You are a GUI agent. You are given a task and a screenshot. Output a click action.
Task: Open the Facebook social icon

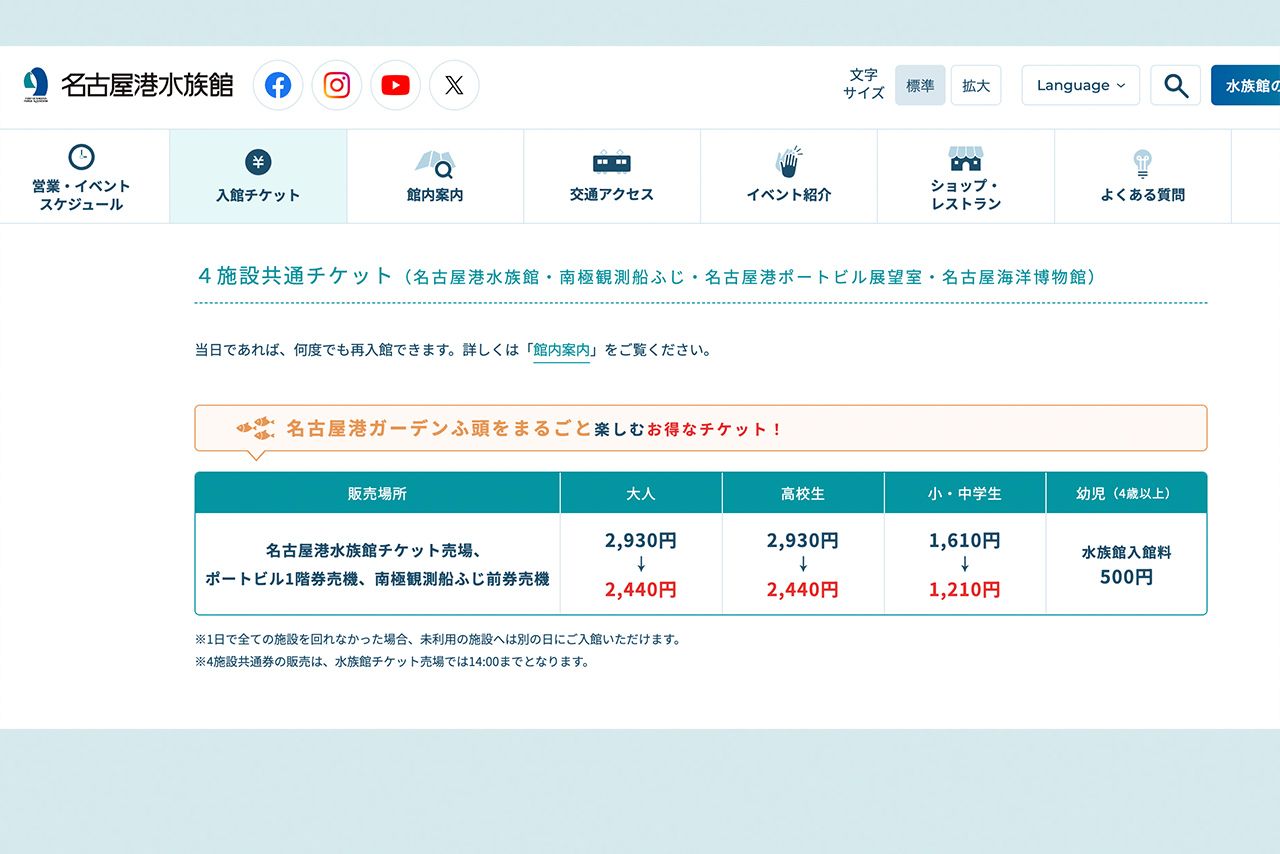(278, 85)
